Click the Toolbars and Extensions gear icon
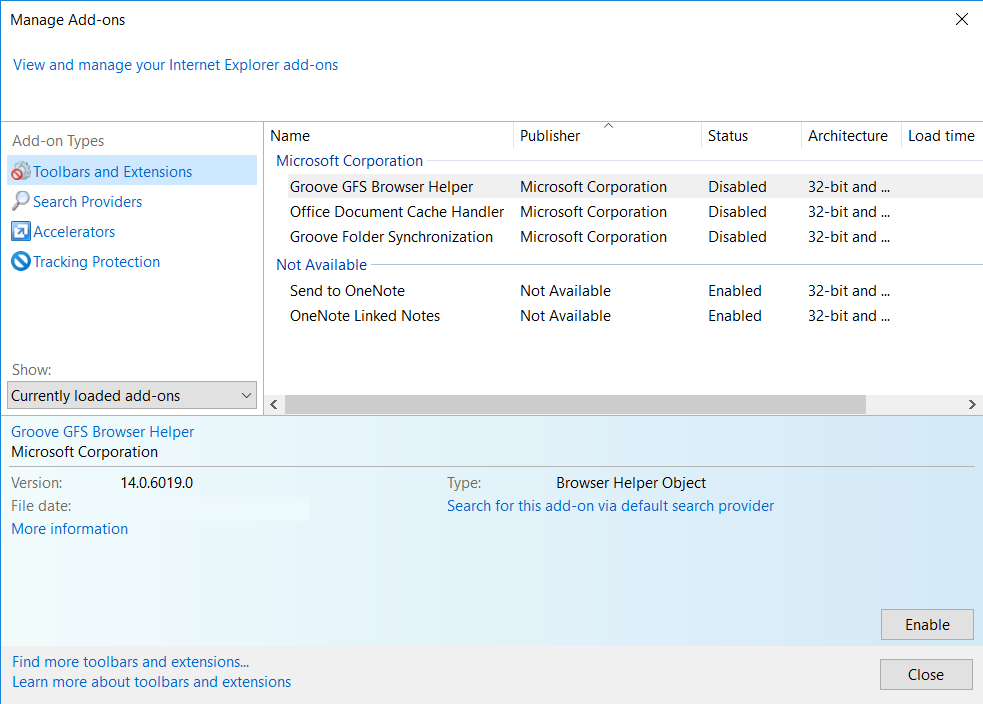 [21, 172]
